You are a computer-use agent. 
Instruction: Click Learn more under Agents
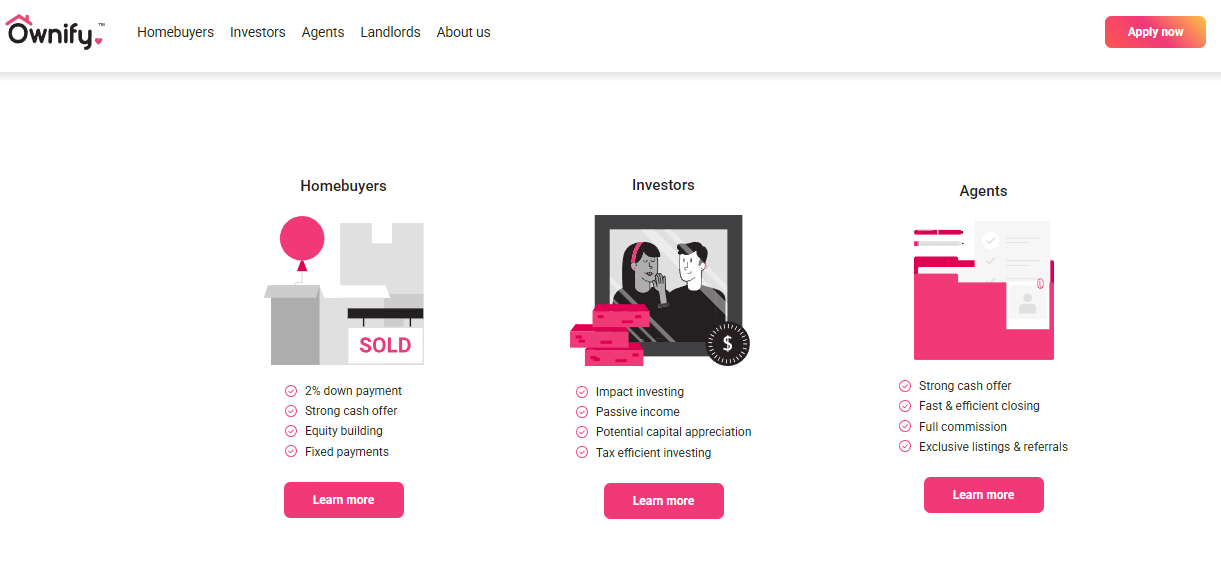(x=983, y=495)
